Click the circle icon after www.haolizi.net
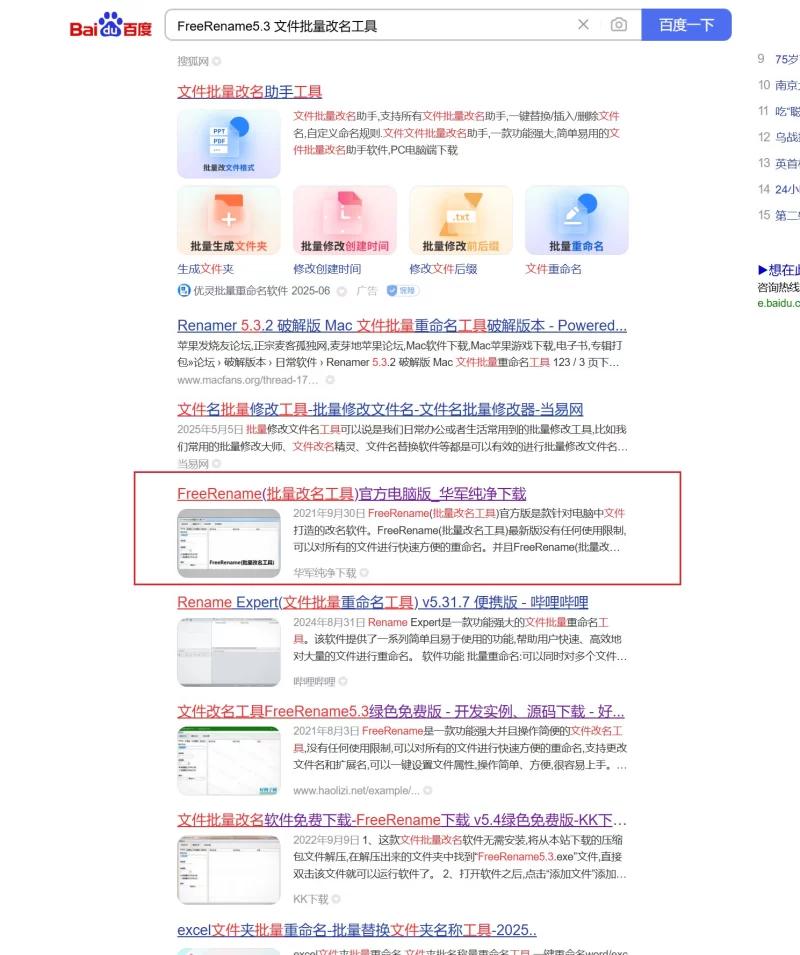This screenshot has height=955, width=800. tap(428, 791)
